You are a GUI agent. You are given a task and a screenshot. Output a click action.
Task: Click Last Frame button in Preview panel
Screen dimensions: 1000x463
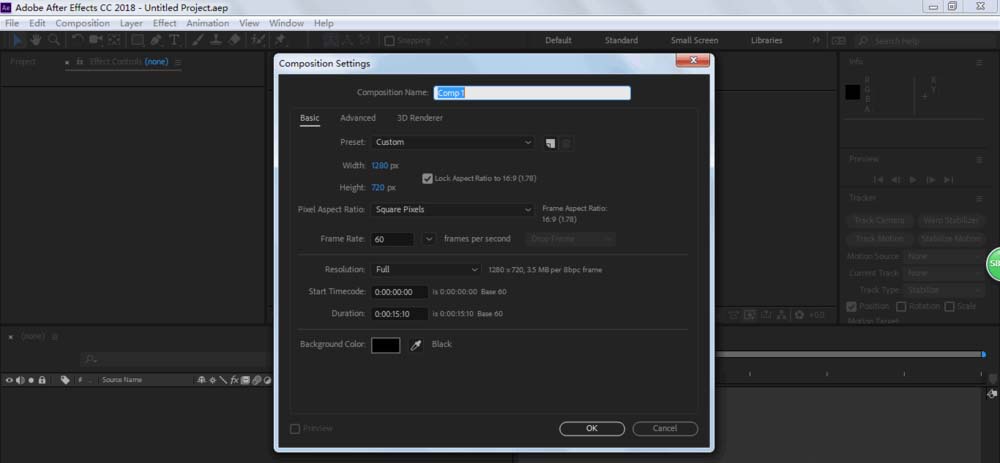point(948,180)
